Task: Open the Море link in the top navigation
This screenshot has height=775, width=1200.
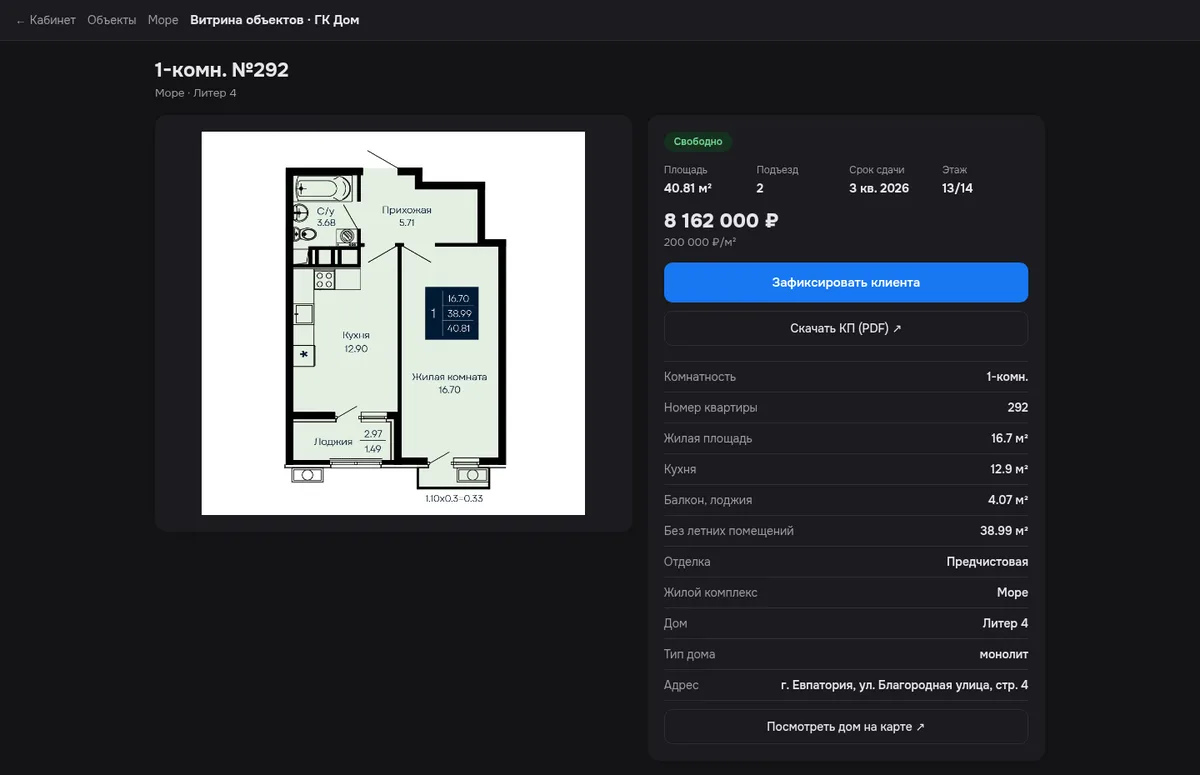Action: [163, 20]
